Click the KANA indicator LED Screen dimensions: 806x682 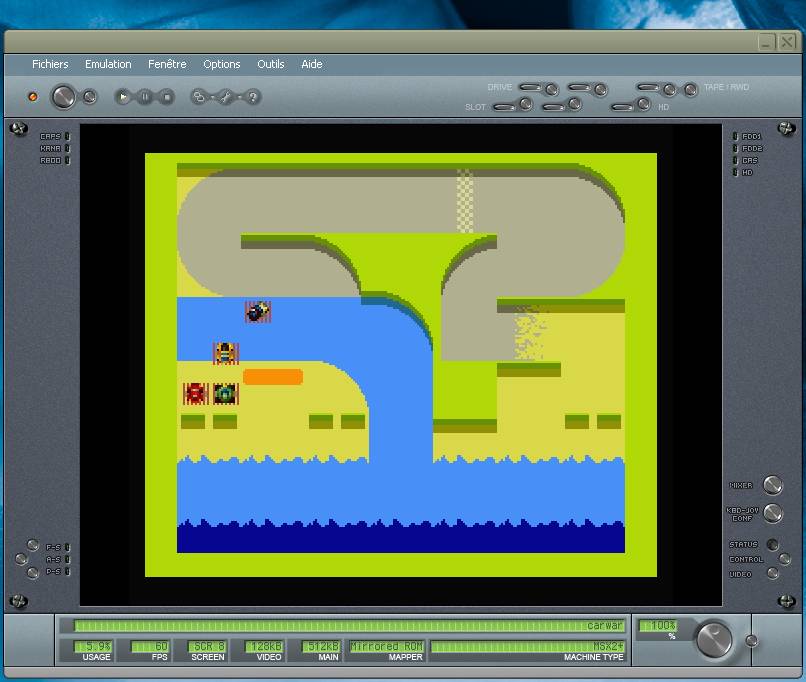pyautogui.click(x=67, y=149)
